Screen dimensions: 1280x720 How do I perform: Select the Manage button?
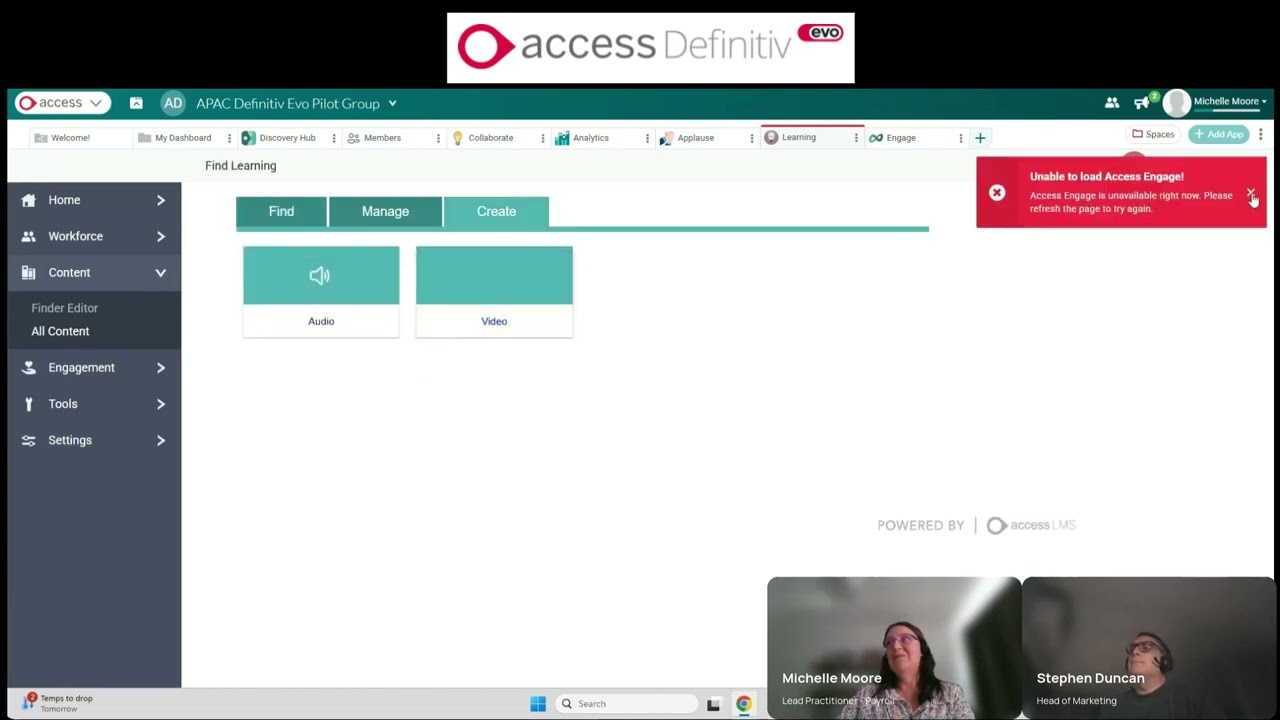385,211
